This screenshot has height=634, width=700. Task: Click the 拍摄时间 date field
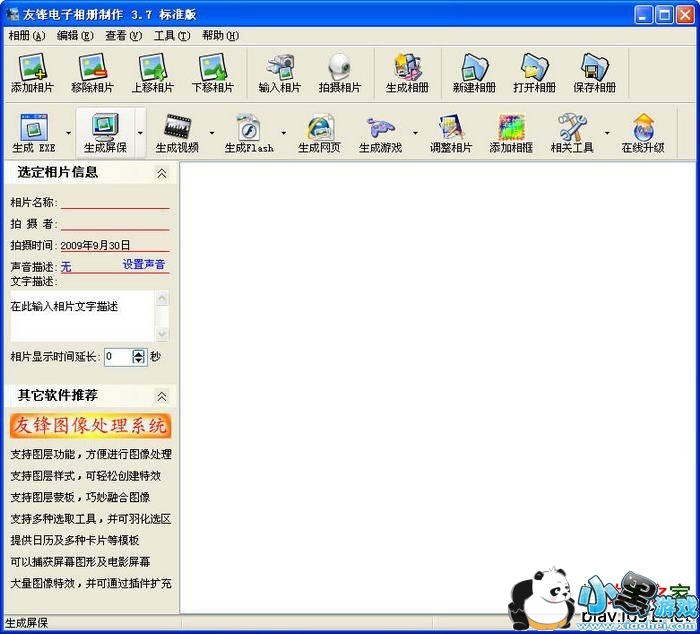(115, 245)
